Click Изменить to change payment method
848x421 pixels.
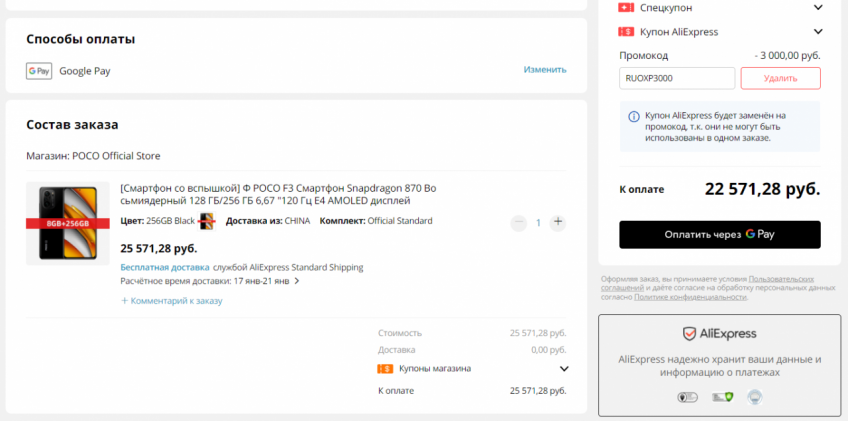point(544,70)
